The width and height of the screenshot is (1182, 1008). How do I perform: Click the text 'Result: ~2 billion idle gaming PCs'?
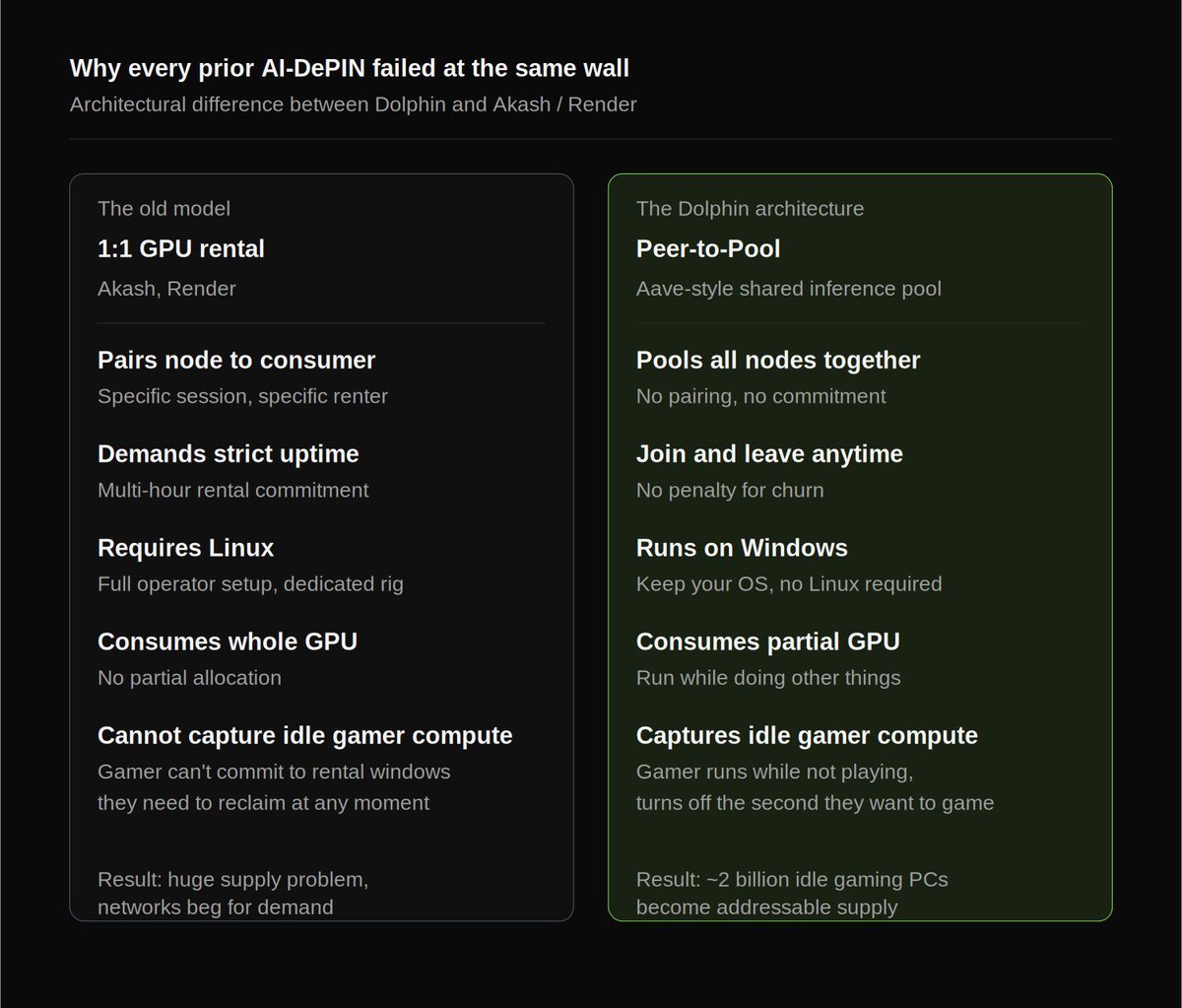point(792,879)
